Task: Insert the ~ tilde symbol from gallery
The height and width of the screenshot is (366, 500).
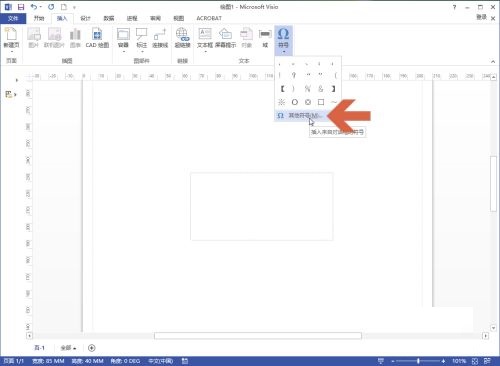Action: [334, 102]
